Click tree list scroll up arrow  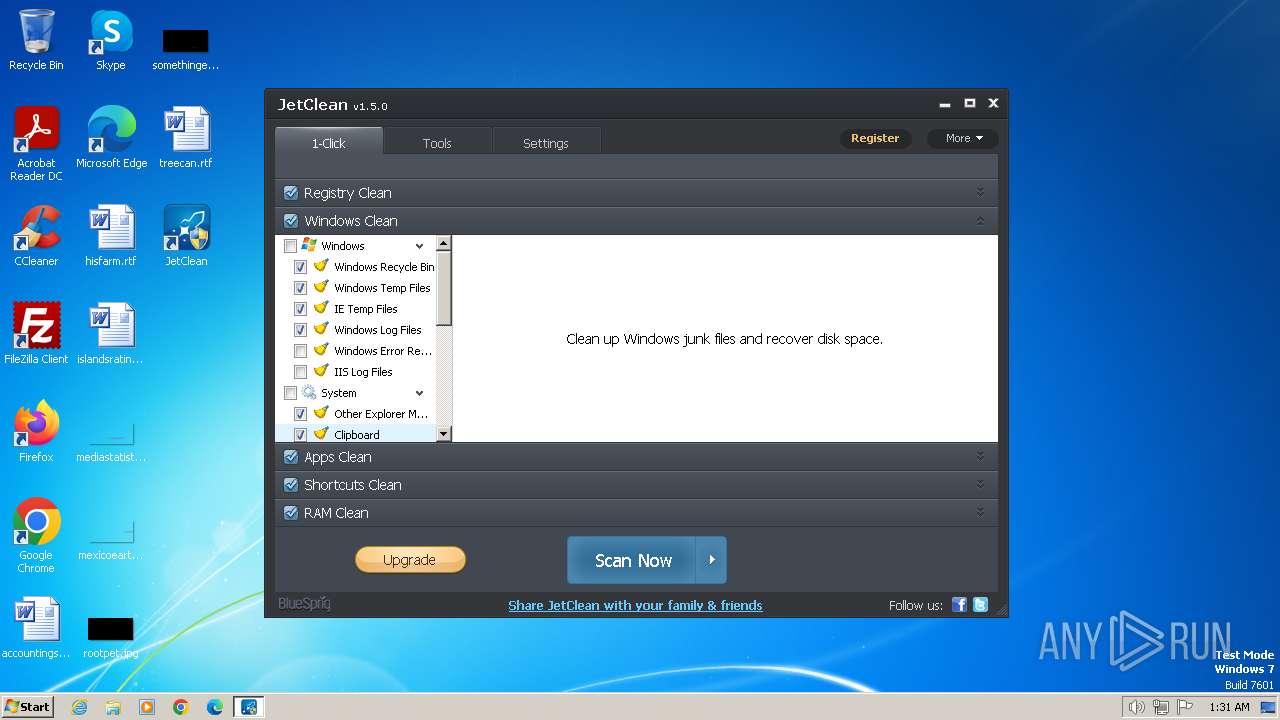(x=444, y=243)
